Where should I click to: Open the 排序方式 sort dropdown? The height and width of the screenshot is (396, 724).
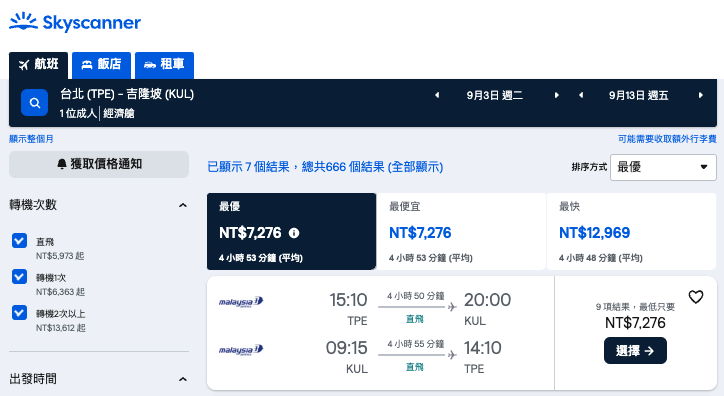click(x=663, y=167)
